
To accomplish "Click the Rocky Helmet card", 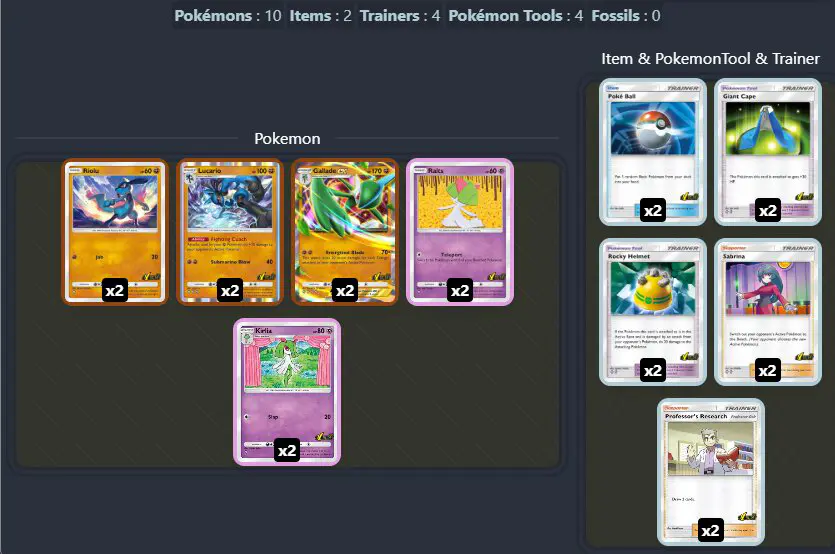I will [653, 312].
